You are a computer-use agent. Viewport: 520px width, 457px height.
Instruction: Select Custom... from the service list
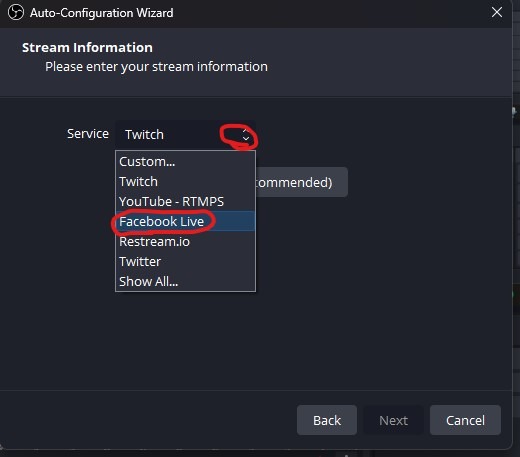tap(185, 162)
